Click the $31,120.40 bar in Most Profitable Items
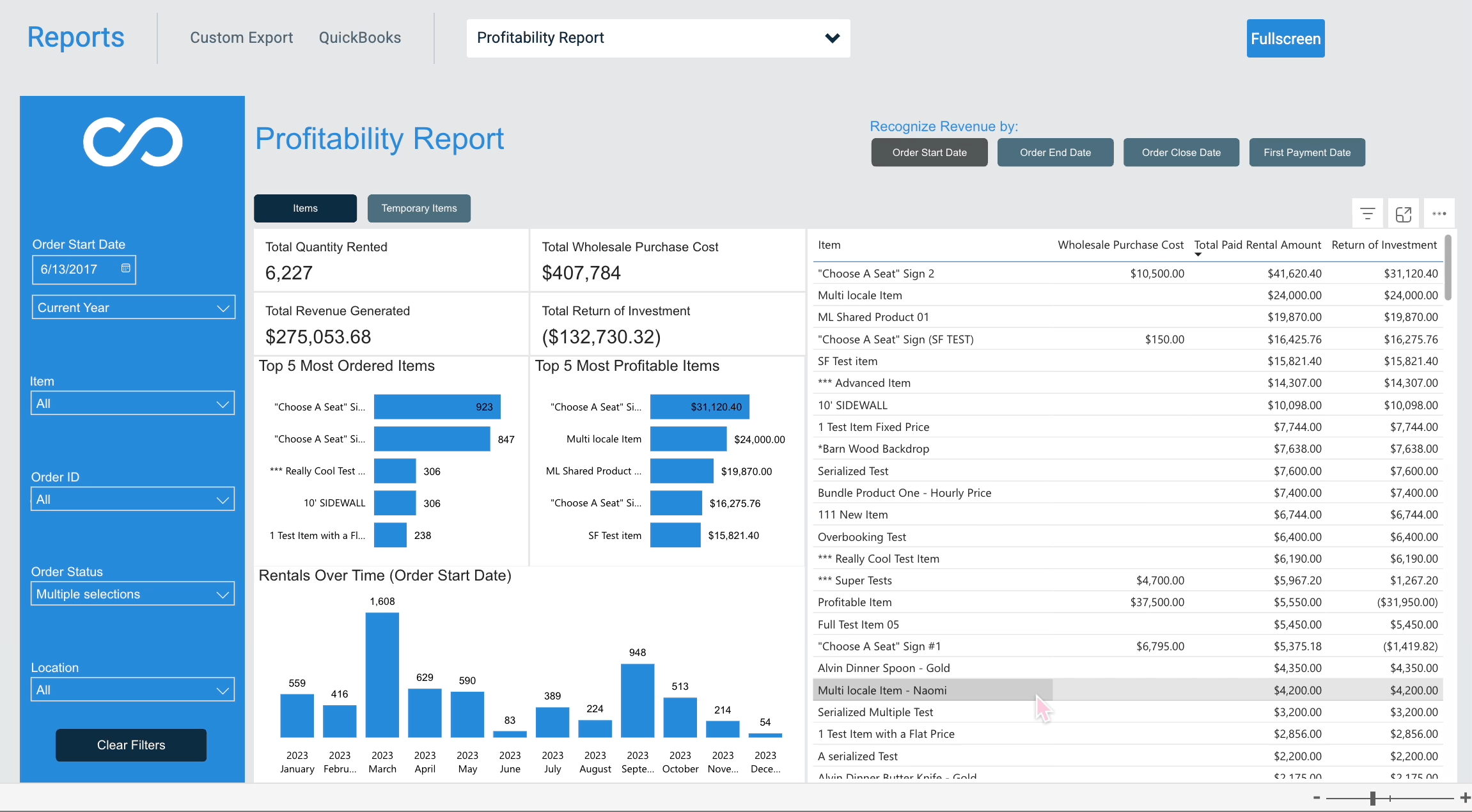The image size is (1472, 812). coord(700,407)
